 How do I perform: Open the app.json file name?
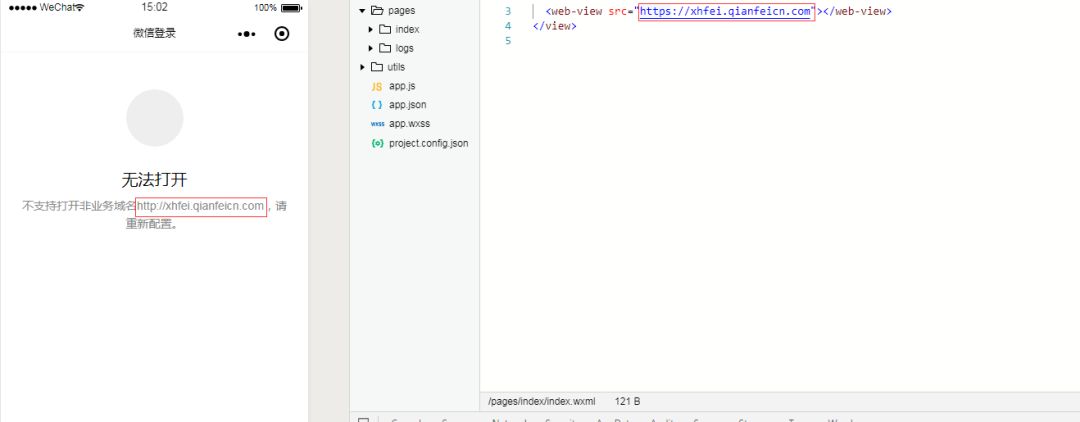click(408, 105)
